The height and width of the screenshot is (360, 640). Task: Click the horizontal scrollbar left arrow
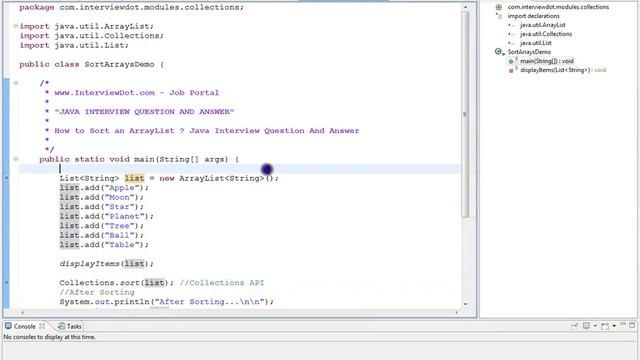pos(22,312)
